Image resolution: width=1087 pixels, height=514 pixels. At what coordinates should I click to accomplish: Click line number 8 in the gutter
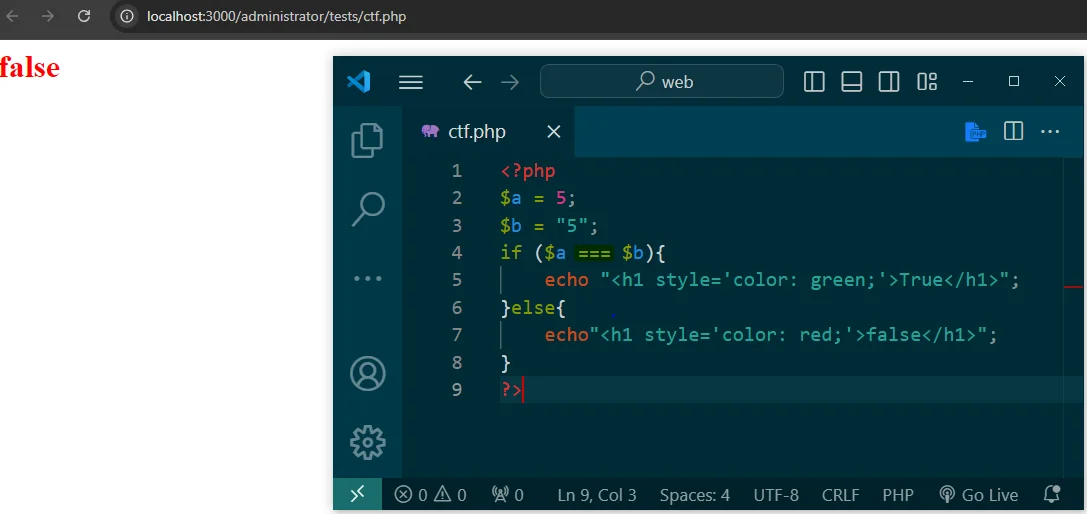coord(456,362)
